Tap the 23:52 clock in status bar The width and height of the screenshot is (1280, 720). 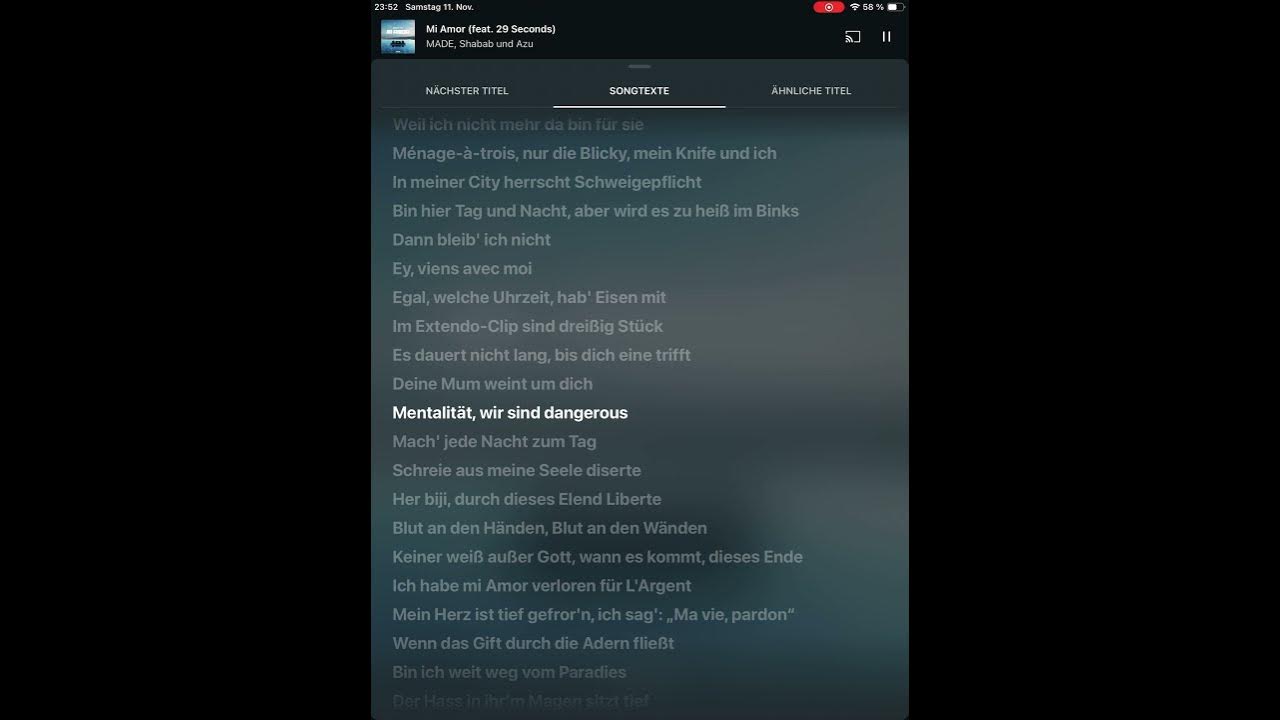pos(386,7)
